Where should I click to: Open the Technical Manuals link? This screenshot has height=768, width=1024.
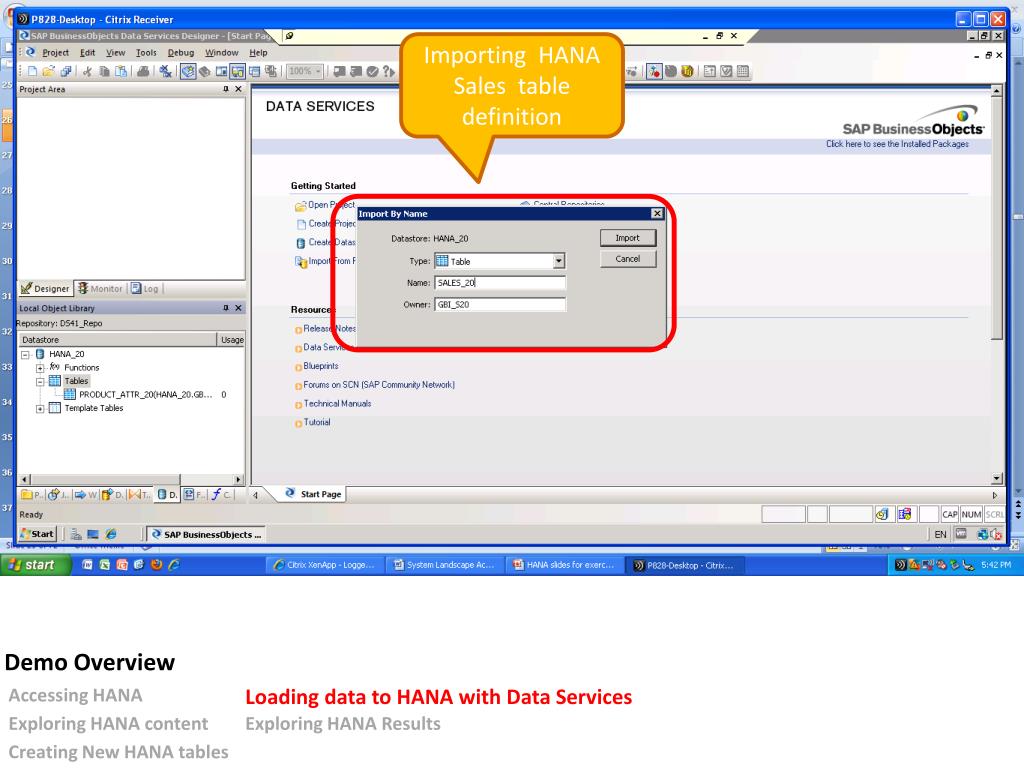click(337, 404)
